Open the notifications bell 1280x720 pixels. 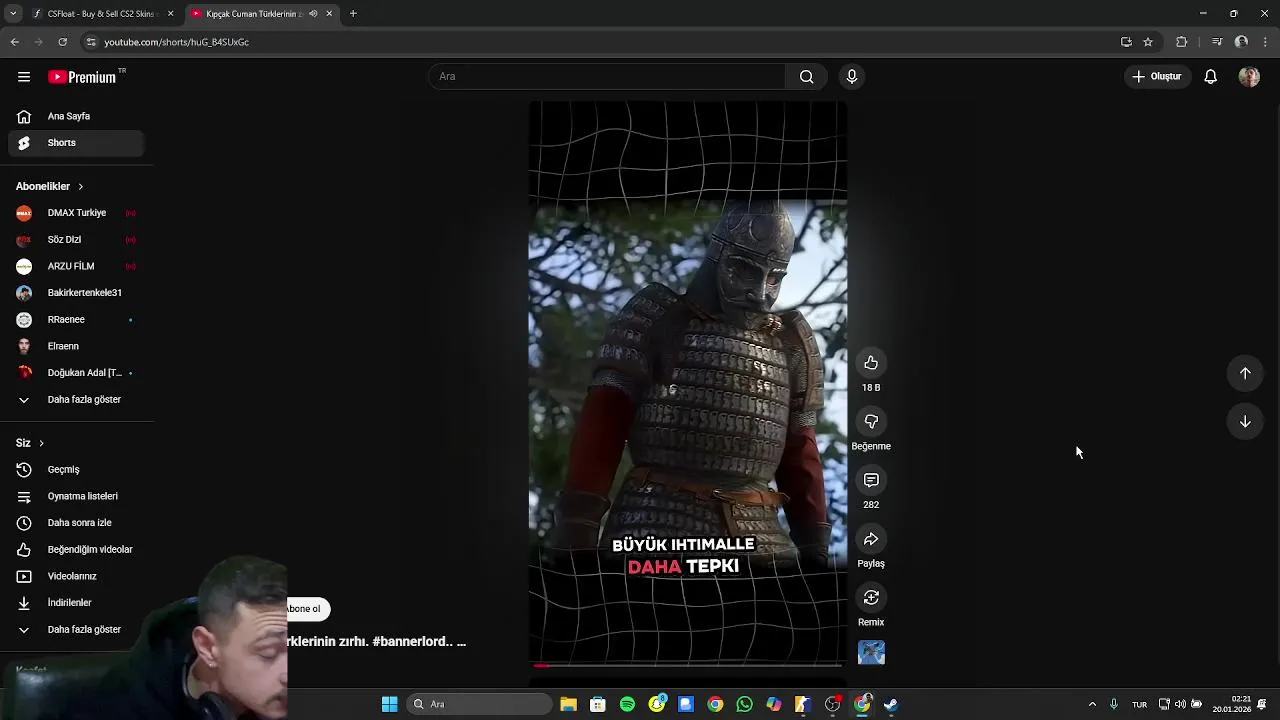click(x=1210, y=77)
